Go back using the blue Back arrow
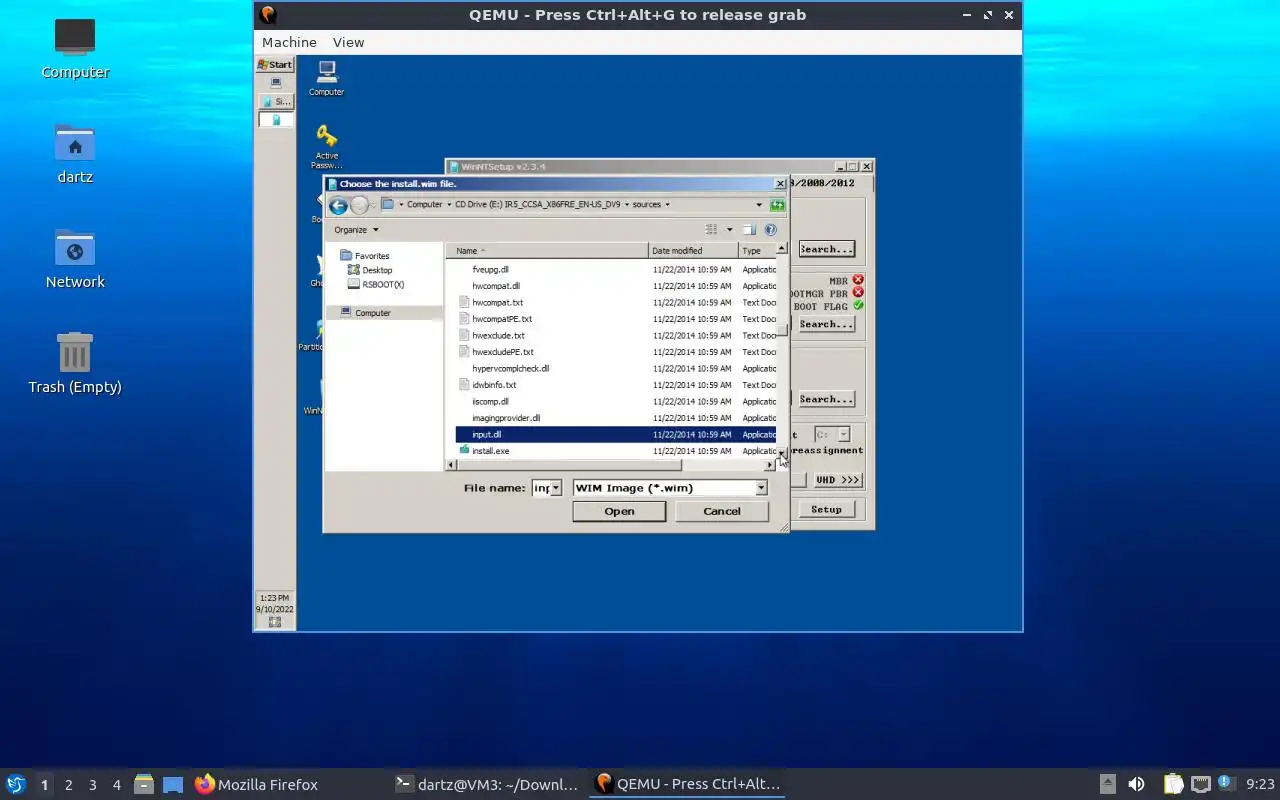 coord(338,206)
